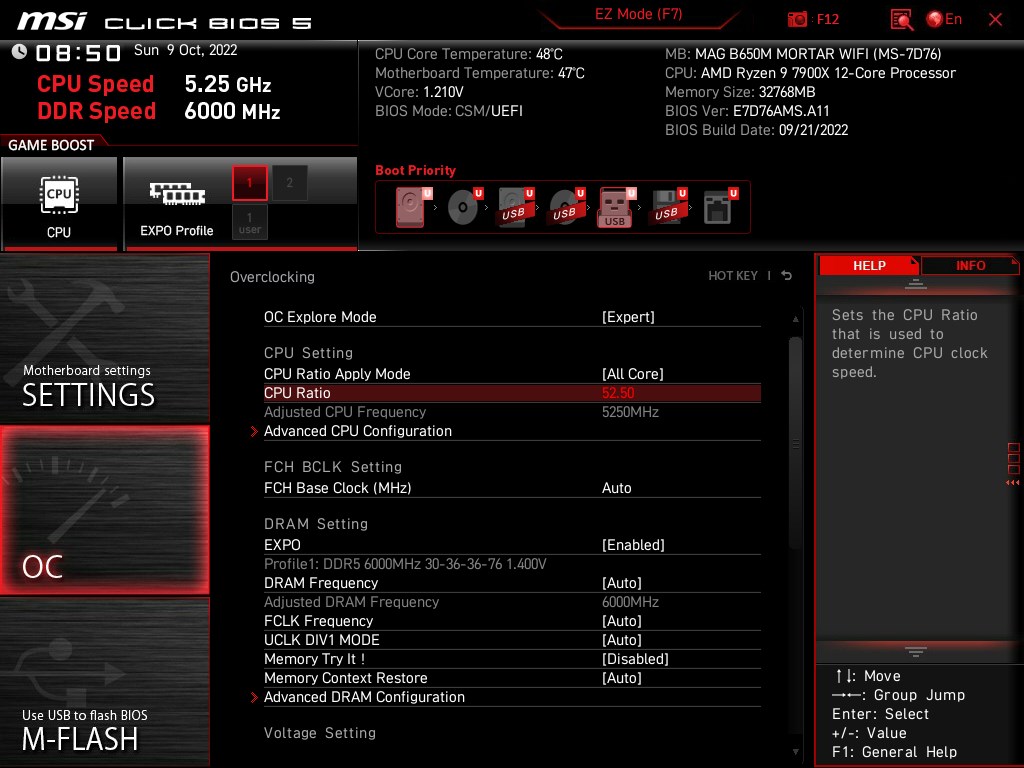
Task: Select the USB floppy boot device icon
Action: 667,207
